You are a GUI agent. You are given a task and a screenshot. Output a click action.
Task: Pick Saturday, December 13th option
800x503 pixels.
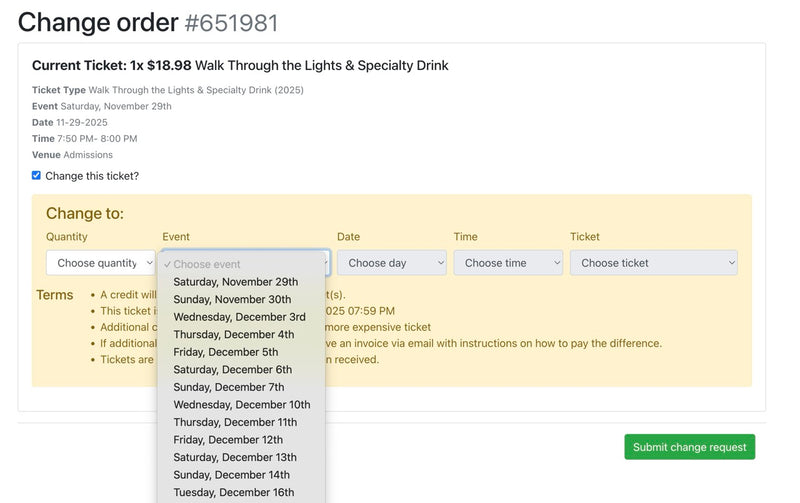235,457
